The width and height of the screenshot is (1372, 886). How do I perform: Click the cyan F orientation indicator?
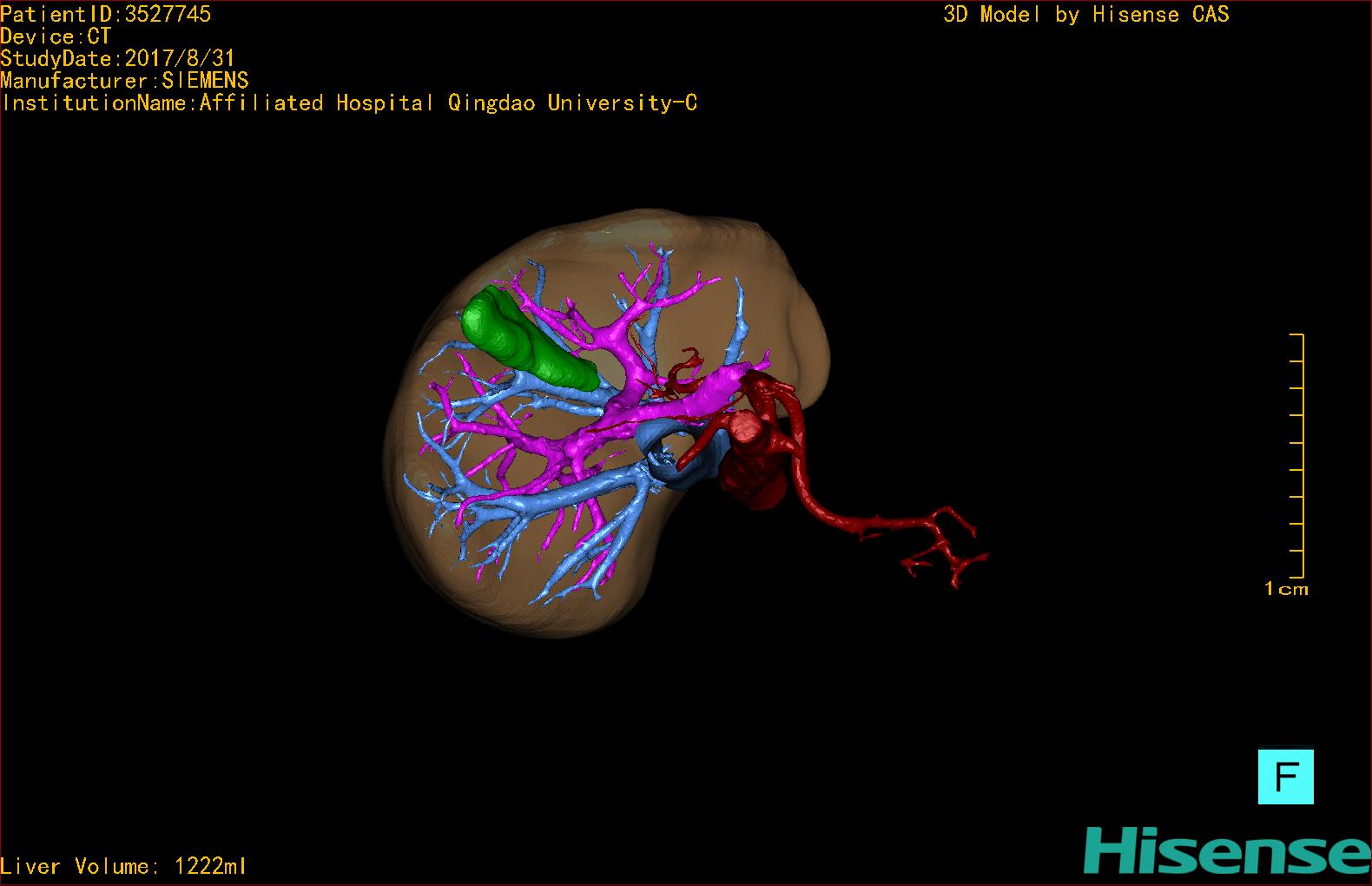click(x=1285, y=777)
